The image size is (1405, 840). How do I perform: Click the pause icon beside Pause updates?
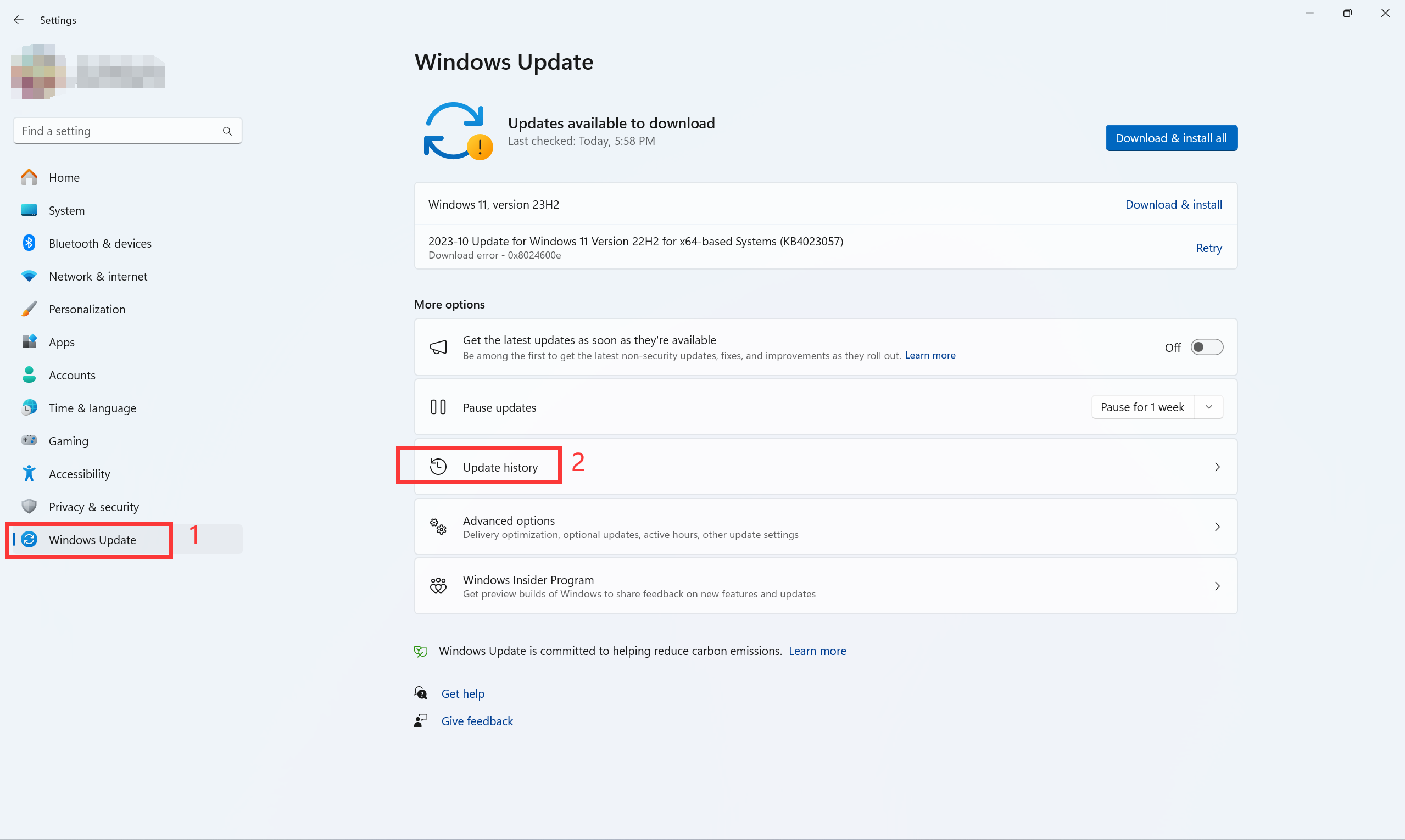[x=438, y=407]
